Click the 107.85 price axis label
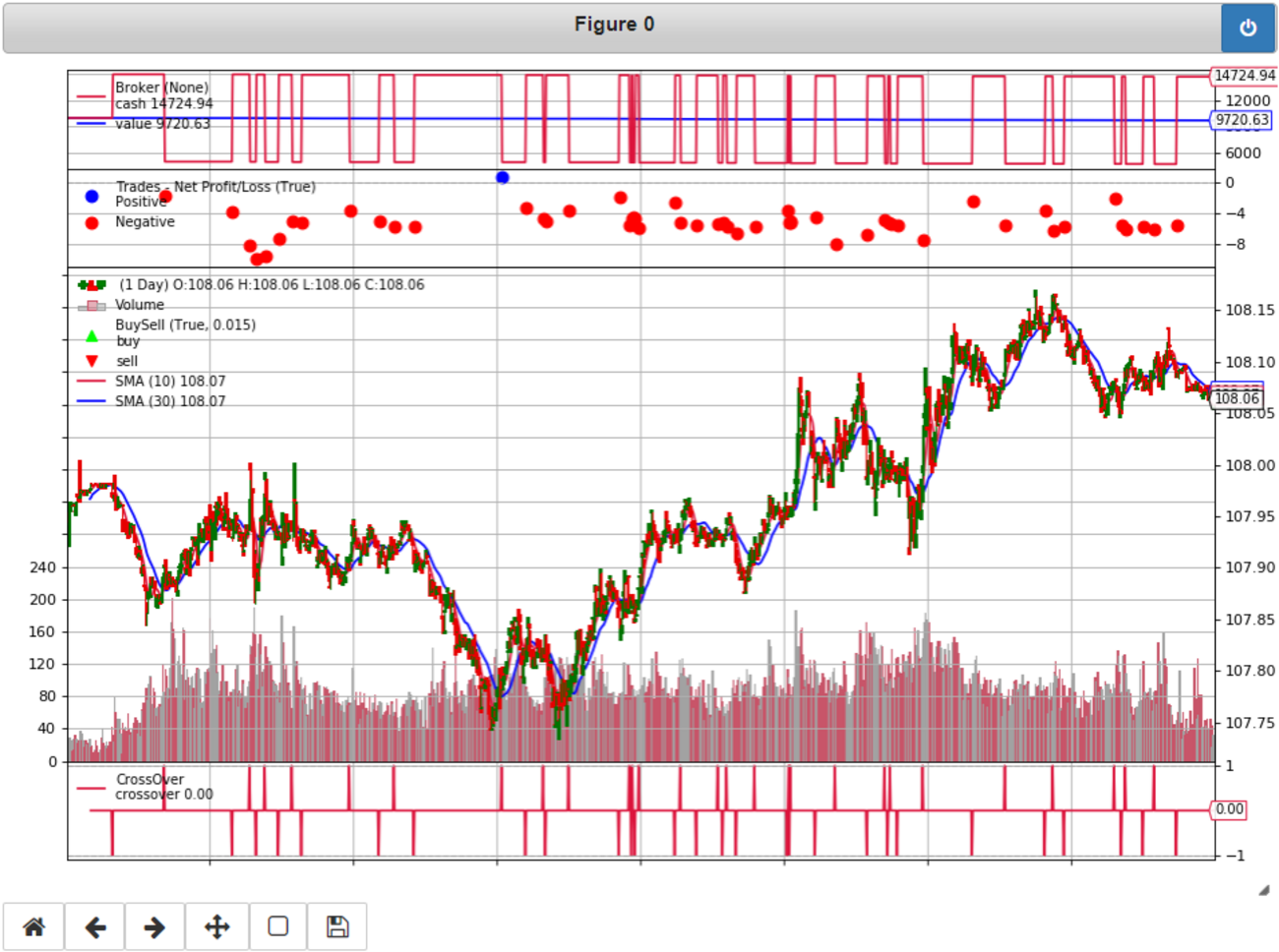 coord(1249,620)
